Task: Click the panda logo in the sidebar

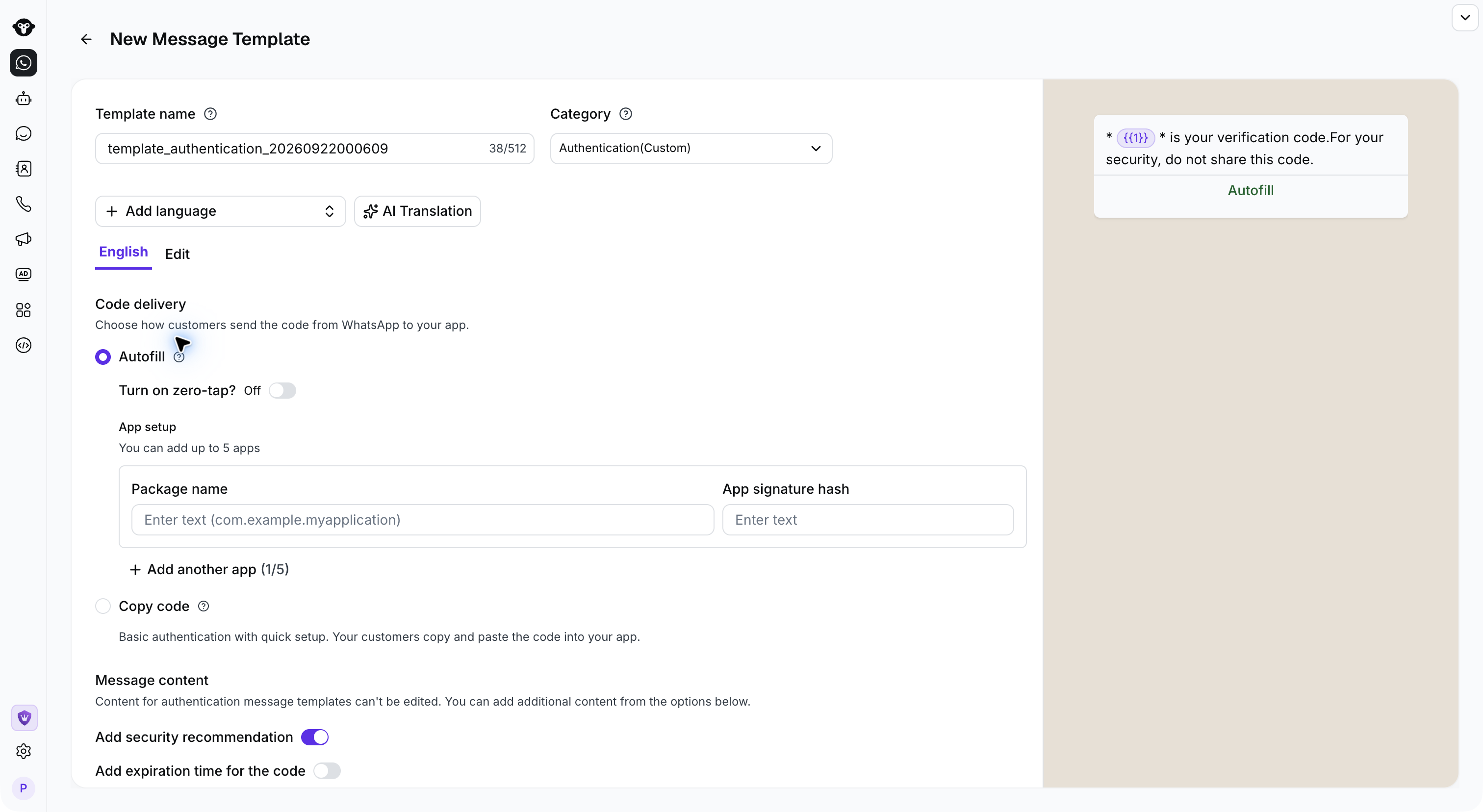Action: click(x=24, y=27)
